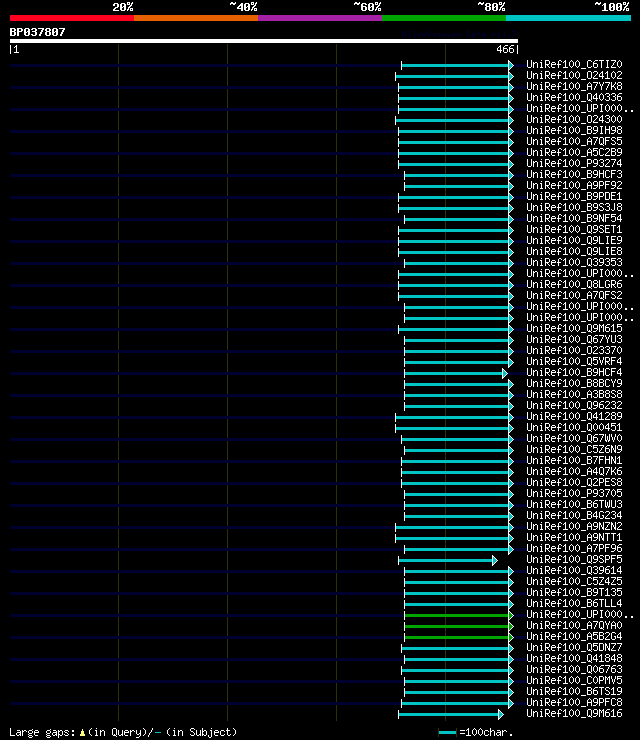Select the UniRef100_B6TWU3 label
The width and height of the screenshot is (640, 740).
tap(574, 505)
